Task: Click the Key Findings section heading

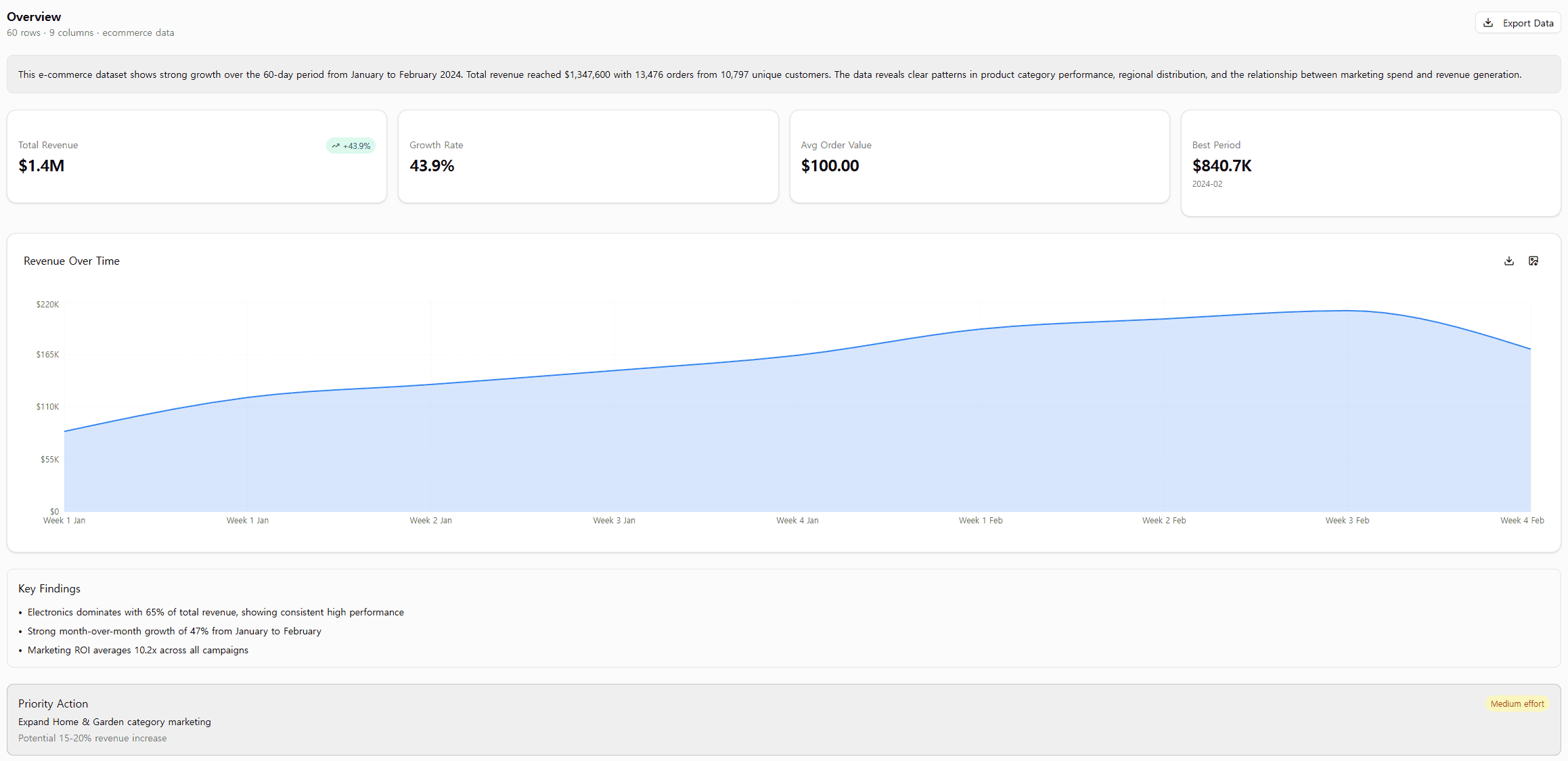Action: pos(49,588)
